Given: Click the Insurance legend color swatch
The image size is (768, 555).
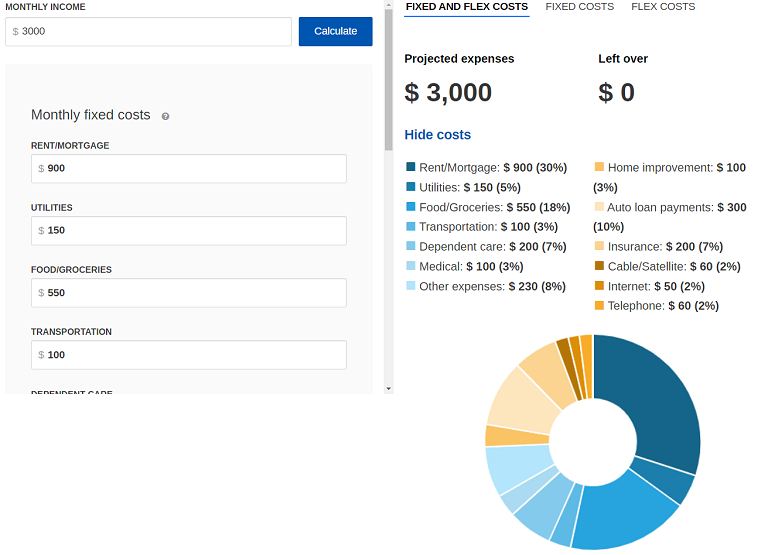Looking at the screenshot, I should [x=599, y=245].
